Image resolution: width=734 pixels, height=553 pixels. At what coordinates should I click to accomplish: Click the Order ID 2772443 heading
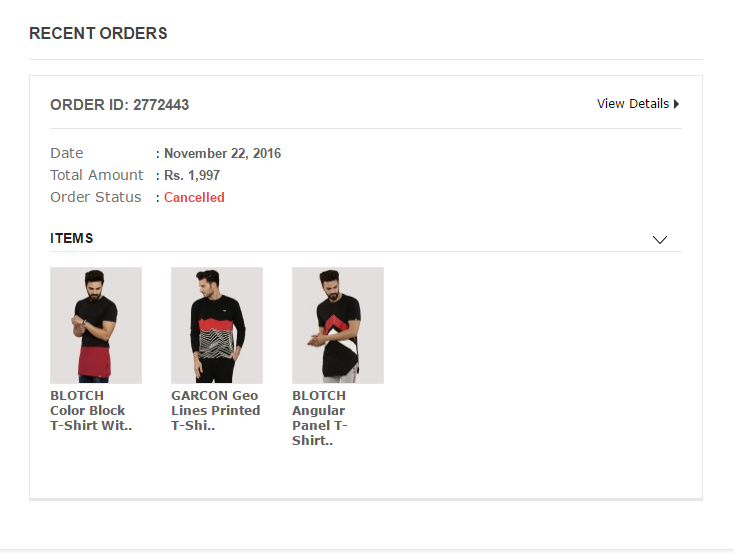(x=119, y=105)
